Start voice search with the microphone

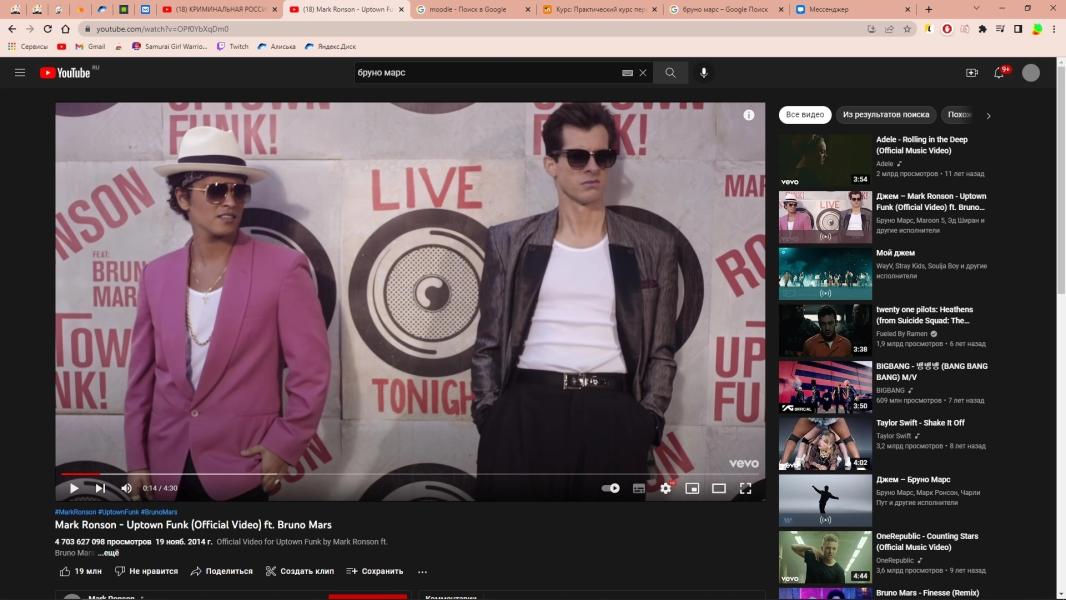[703, 73]
